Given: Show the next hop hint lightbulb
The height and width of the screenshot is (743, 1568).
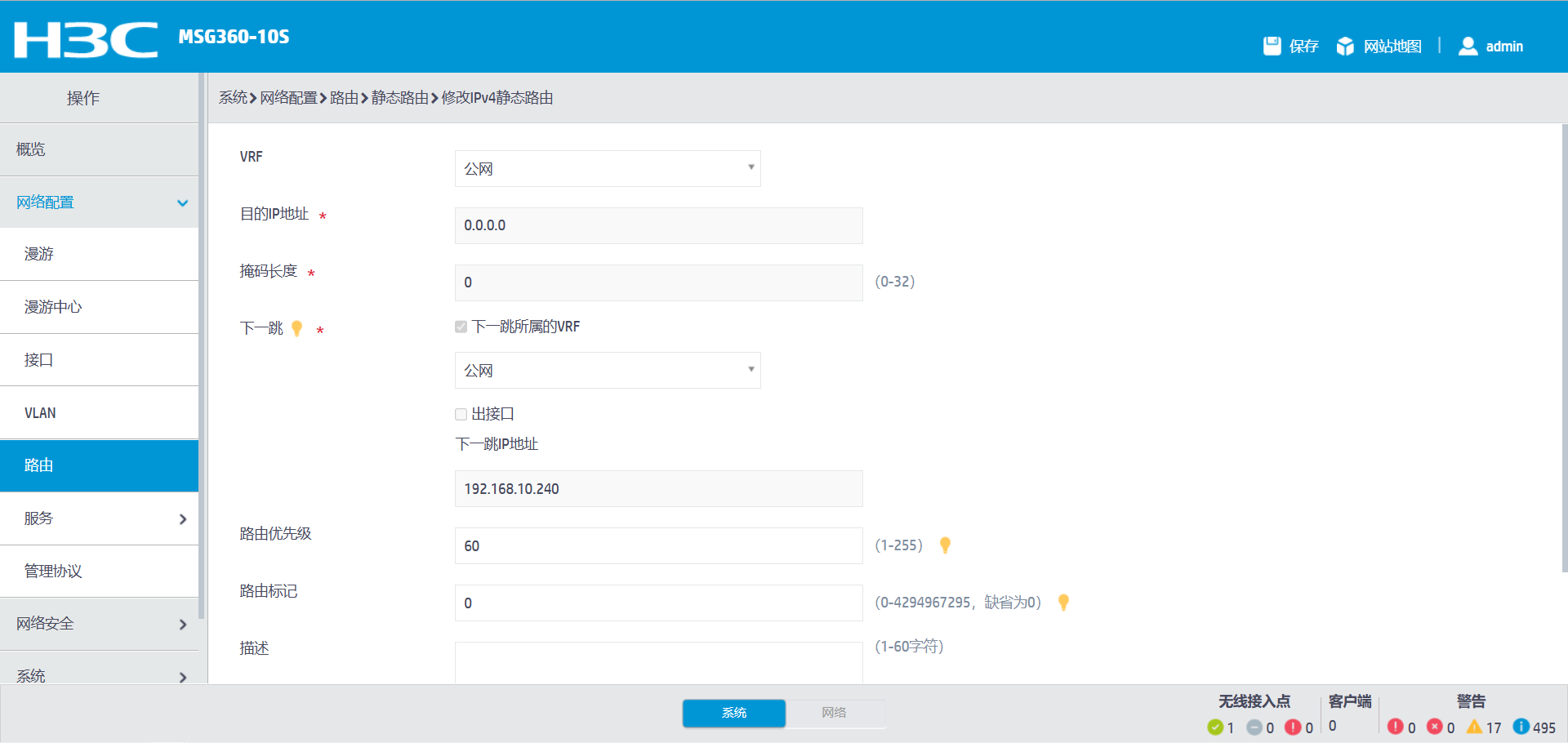Looking at the screenshot, I should [297, 328].
